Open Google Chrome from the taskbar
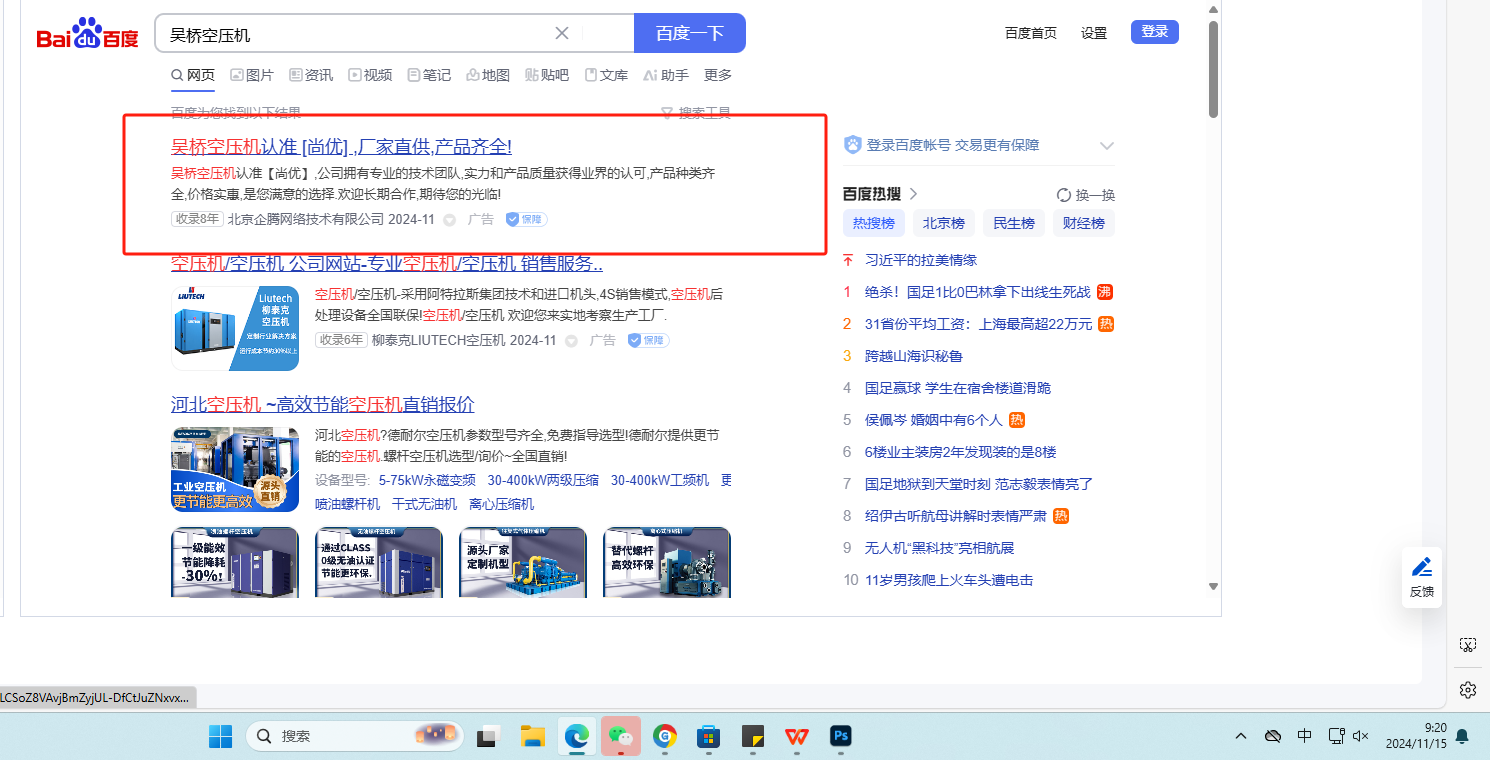Screen dimensions: 1490x760 point(665,736)
